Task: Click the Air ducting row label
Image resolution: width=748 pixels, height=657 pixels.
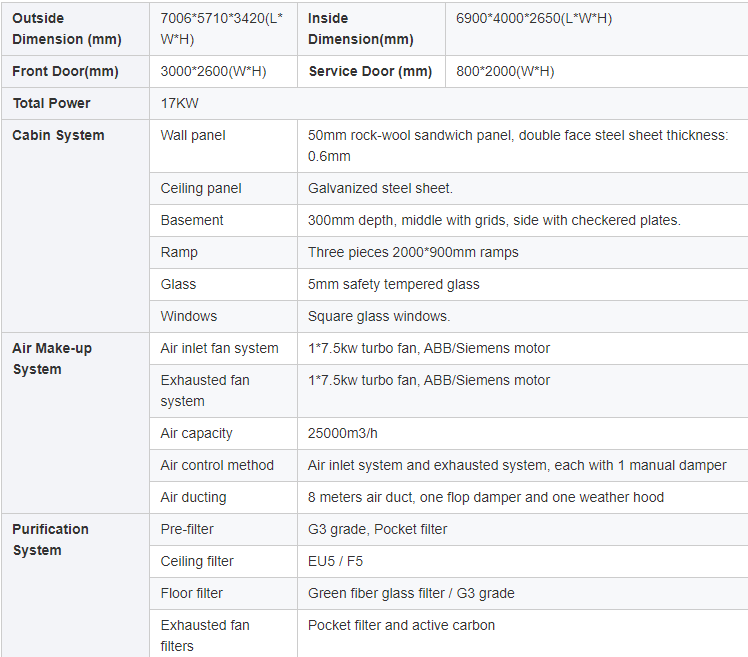Action: coord(193,497)
